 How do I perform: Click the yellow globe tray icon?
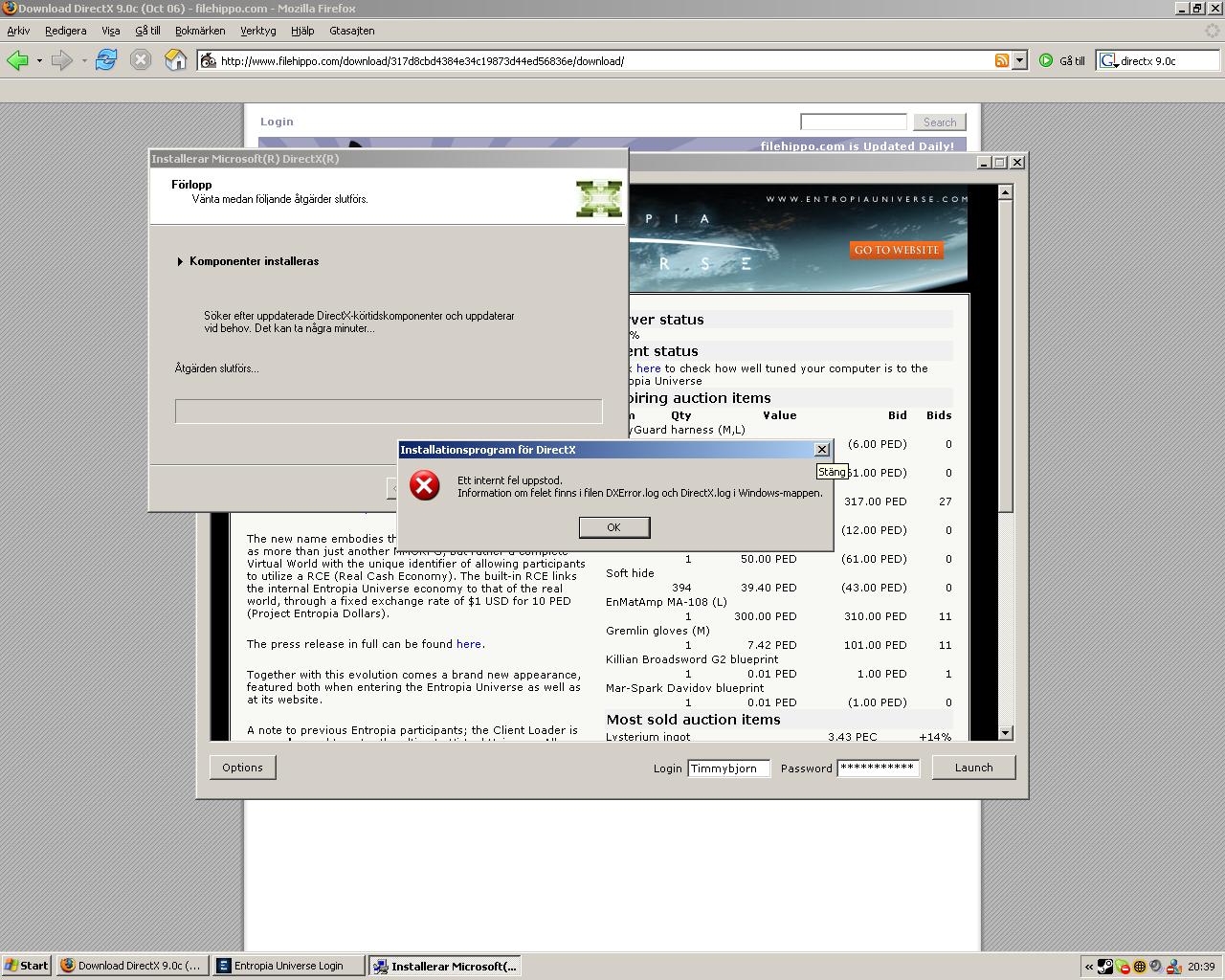1140,966
